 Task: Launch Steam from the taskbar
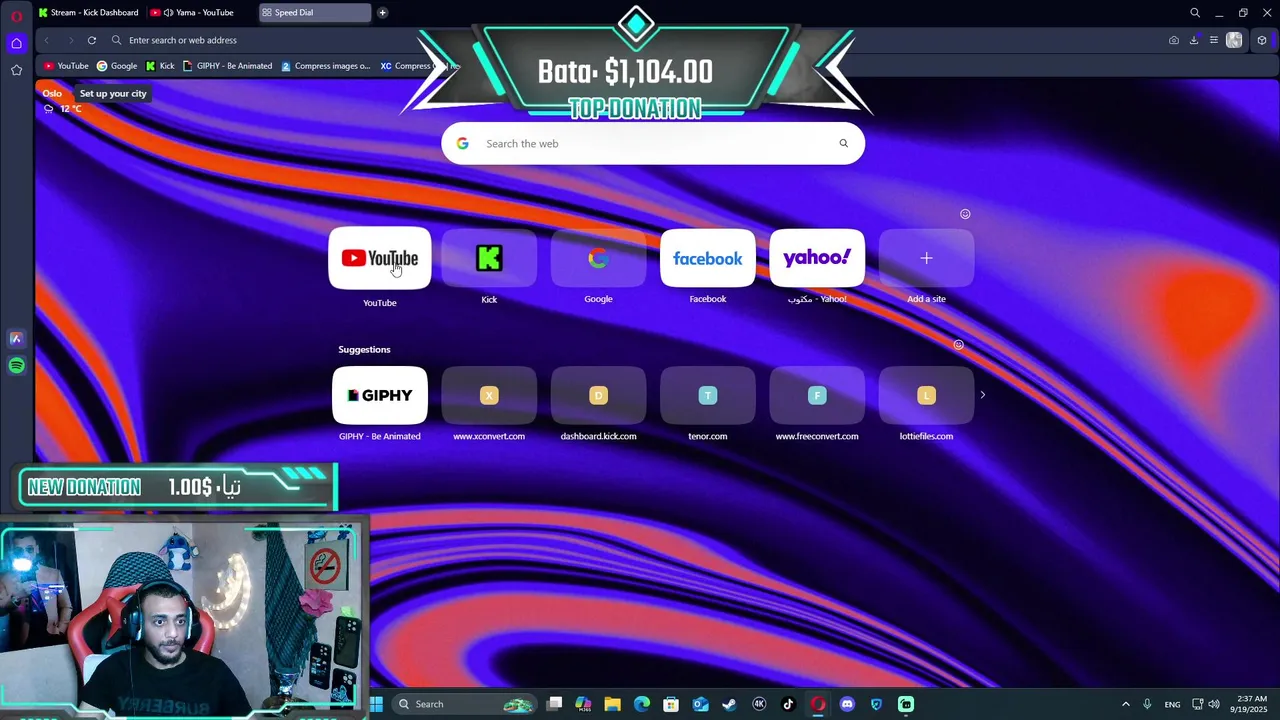[x=730, y=704]
